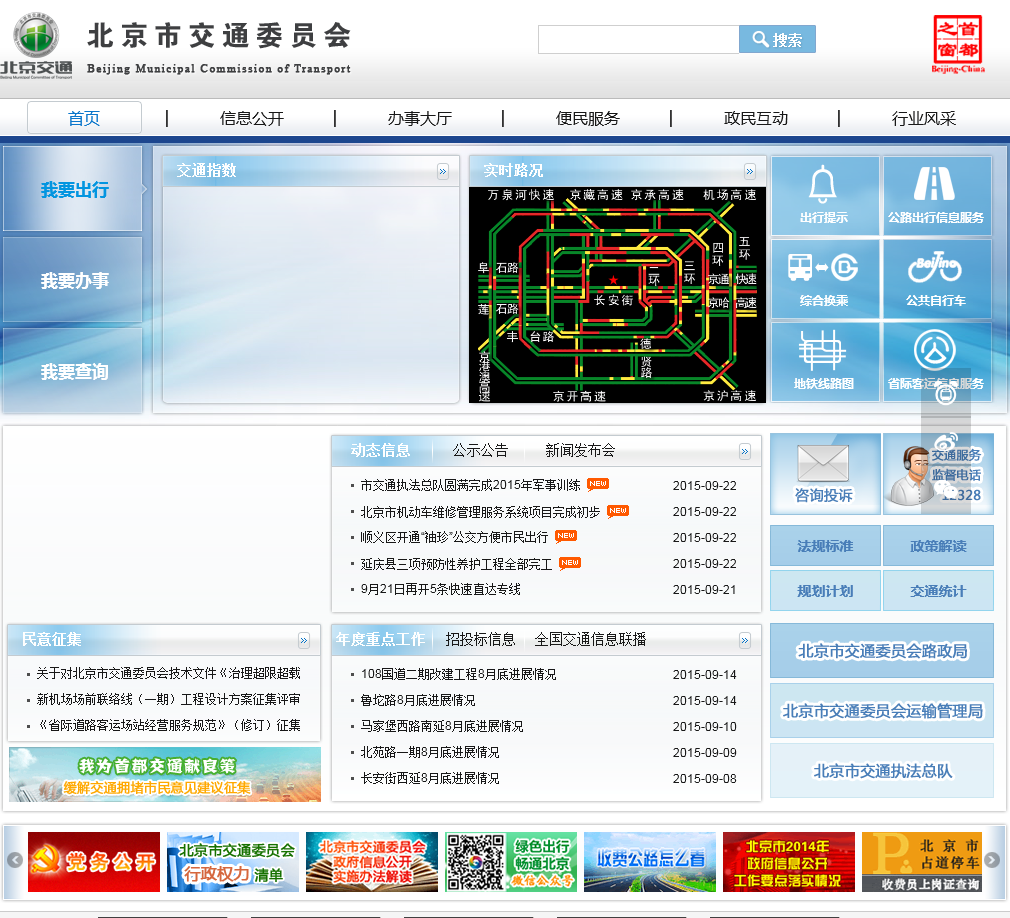
Task: Click the 咨询投诉 envelope icon
Action: (824, 473)
